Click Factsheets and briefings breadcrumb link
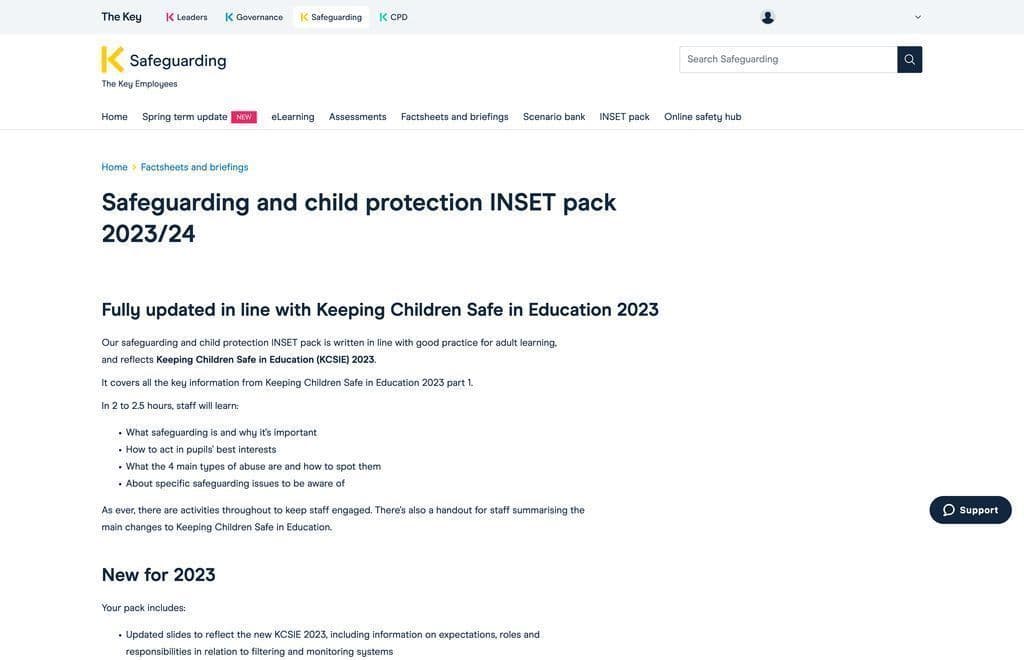Image resolution: width=1024 pixels, height=660 pixels. [x=195, y=167]
